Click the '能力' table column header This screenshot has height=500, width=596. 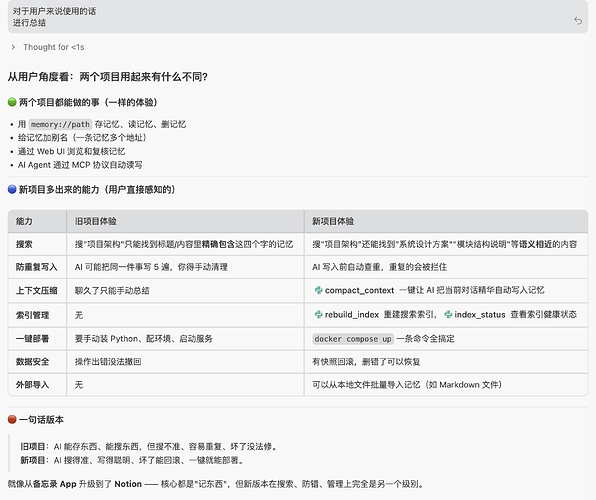(24, 221)
